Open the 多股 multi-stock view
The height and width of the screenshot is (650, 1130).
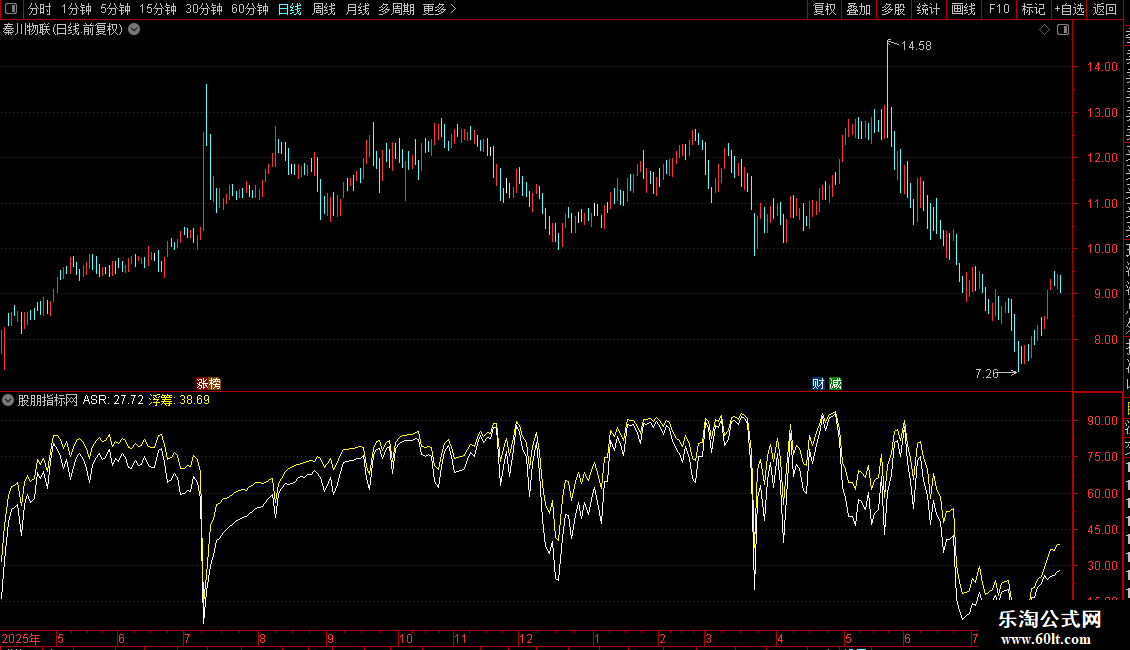coord(893,9)
